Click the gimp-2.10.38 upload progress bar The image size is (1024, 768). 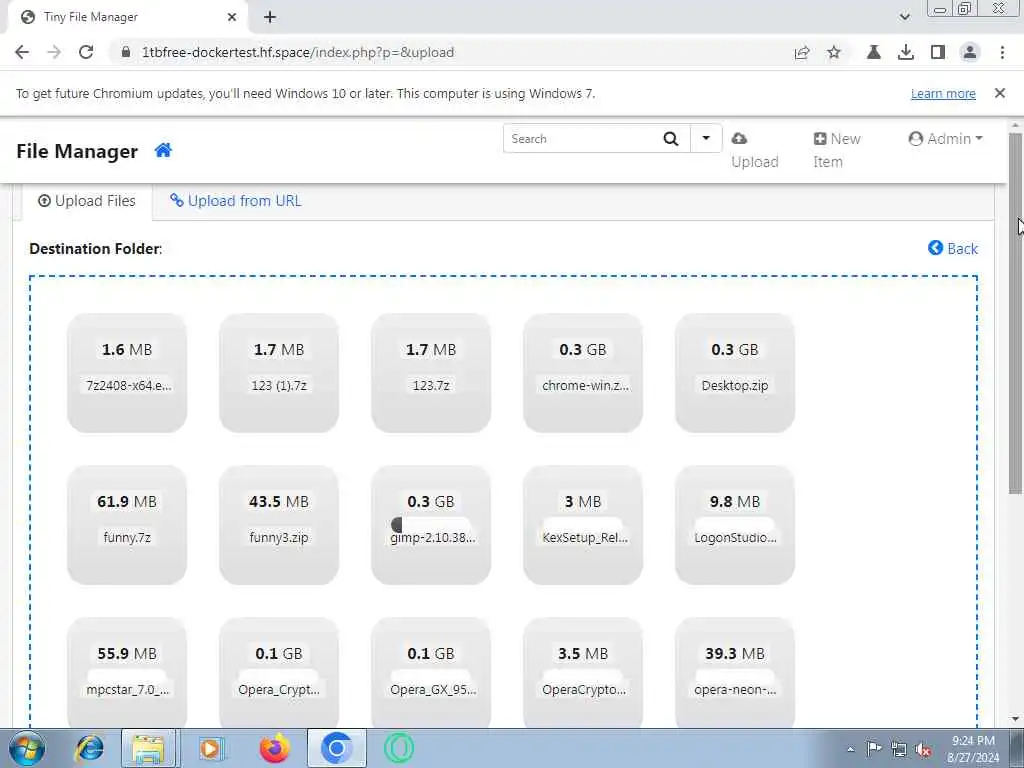coord(431,524)
